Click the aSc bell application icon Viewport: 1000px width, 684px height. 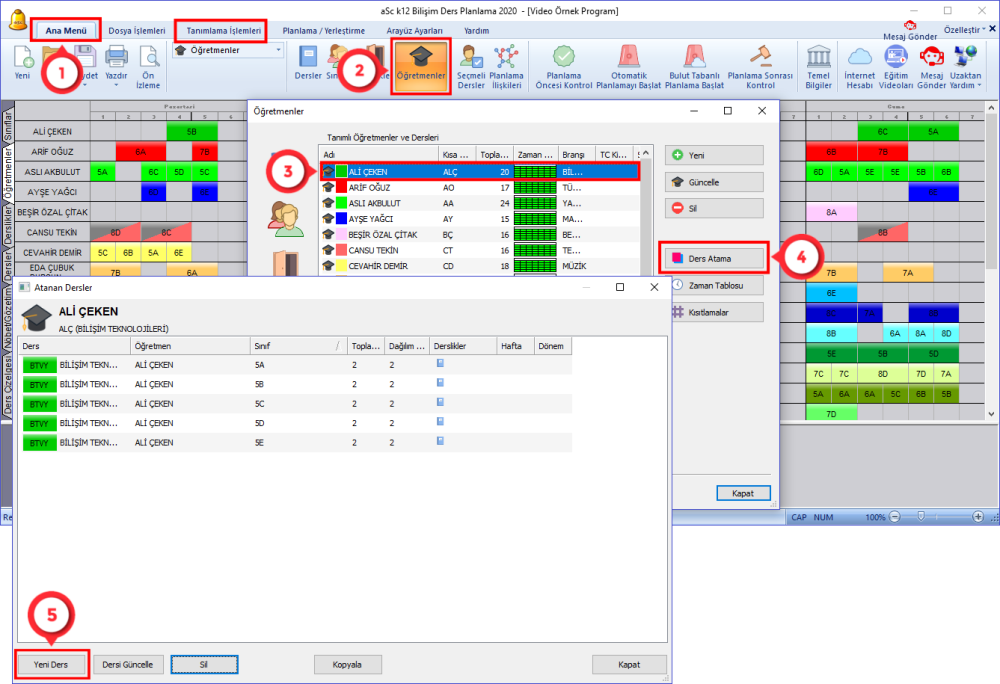point(18,20)
